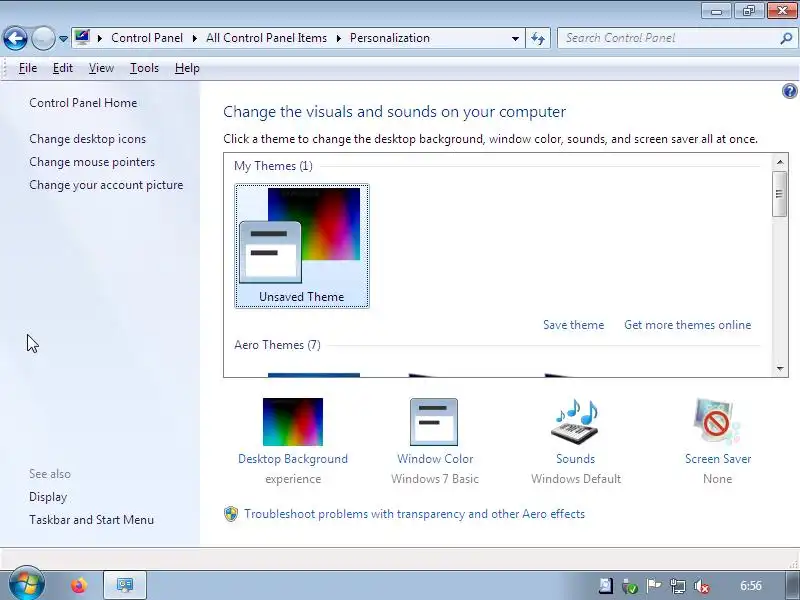Open the View menu
This screenshot has height=600, width=800.
tap(101, 68)
